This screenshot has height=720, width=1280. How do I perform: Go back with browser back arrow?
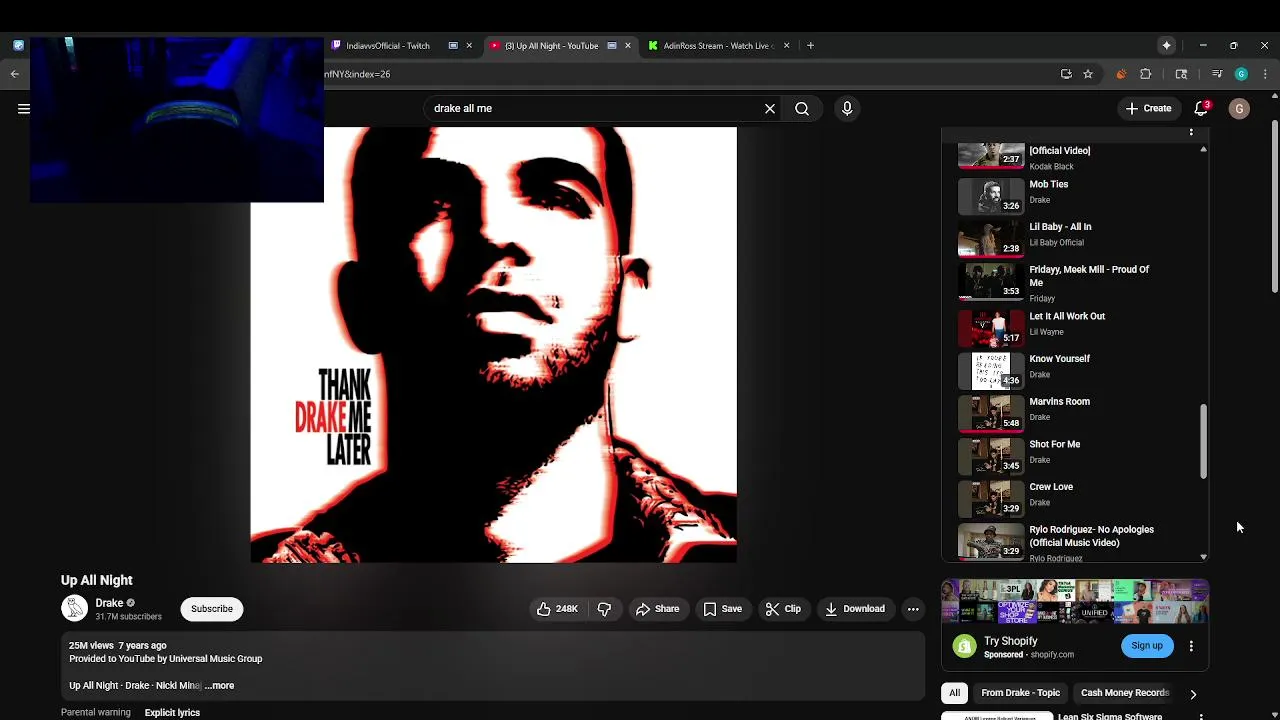[x=15, y=74]
